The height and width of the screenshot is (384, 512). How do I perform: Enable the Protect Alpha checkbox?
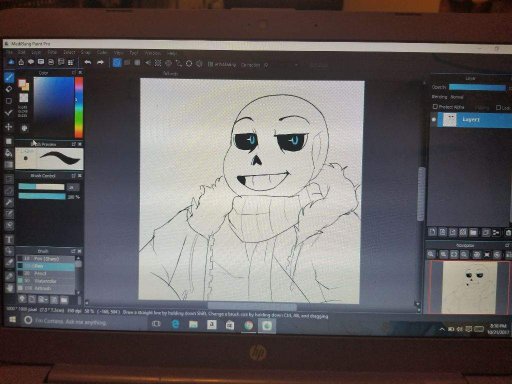click(435, 107)
